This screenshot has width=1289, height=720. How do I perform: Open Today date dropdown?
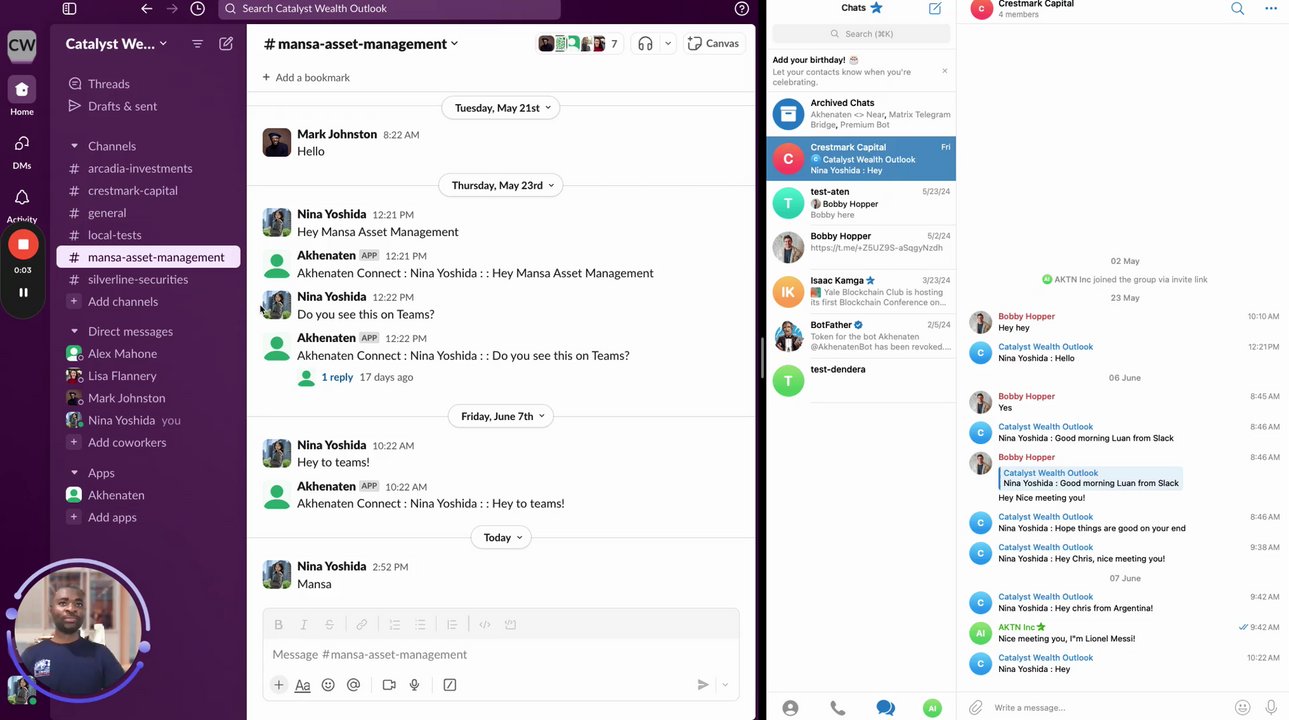(x=503, y=537)
